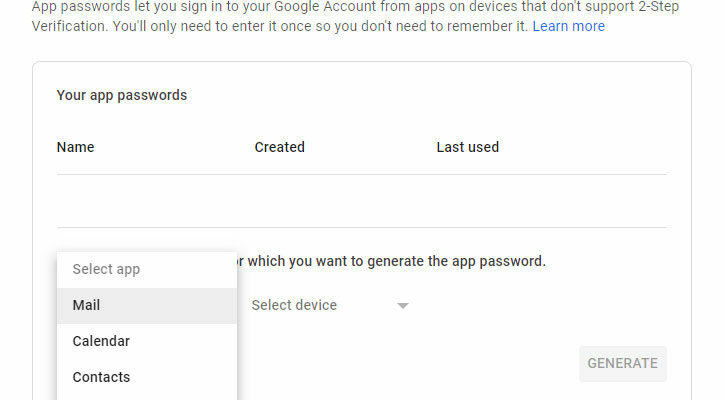This screenshot has width=725, height=400.
Task: Click the GENERATE button
Action: (x=622, y=363)
